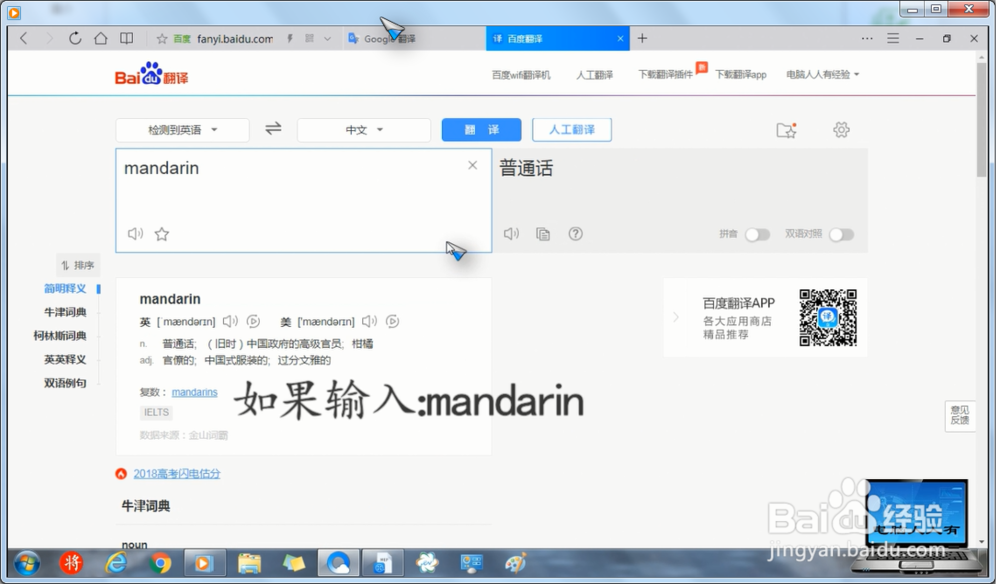Open the Windows Start button
The width and height of the screenshot is (1000, 584).
pyautogui.click(x=26, y=564)
